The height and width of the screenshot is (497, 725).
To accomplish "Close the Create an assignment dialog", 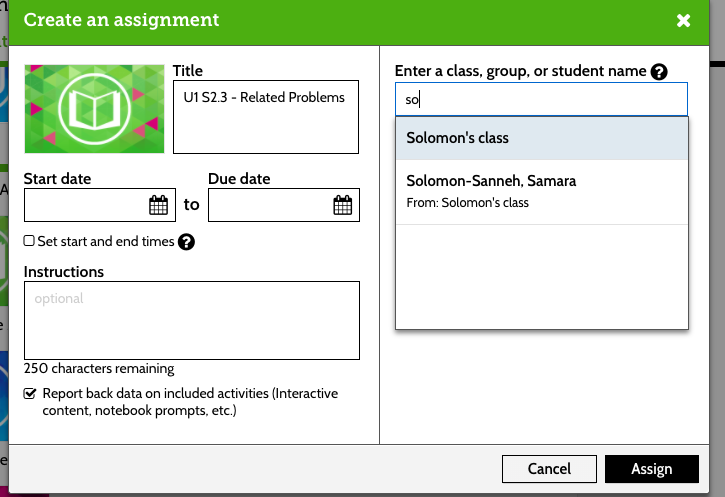I will coord(683,20).
